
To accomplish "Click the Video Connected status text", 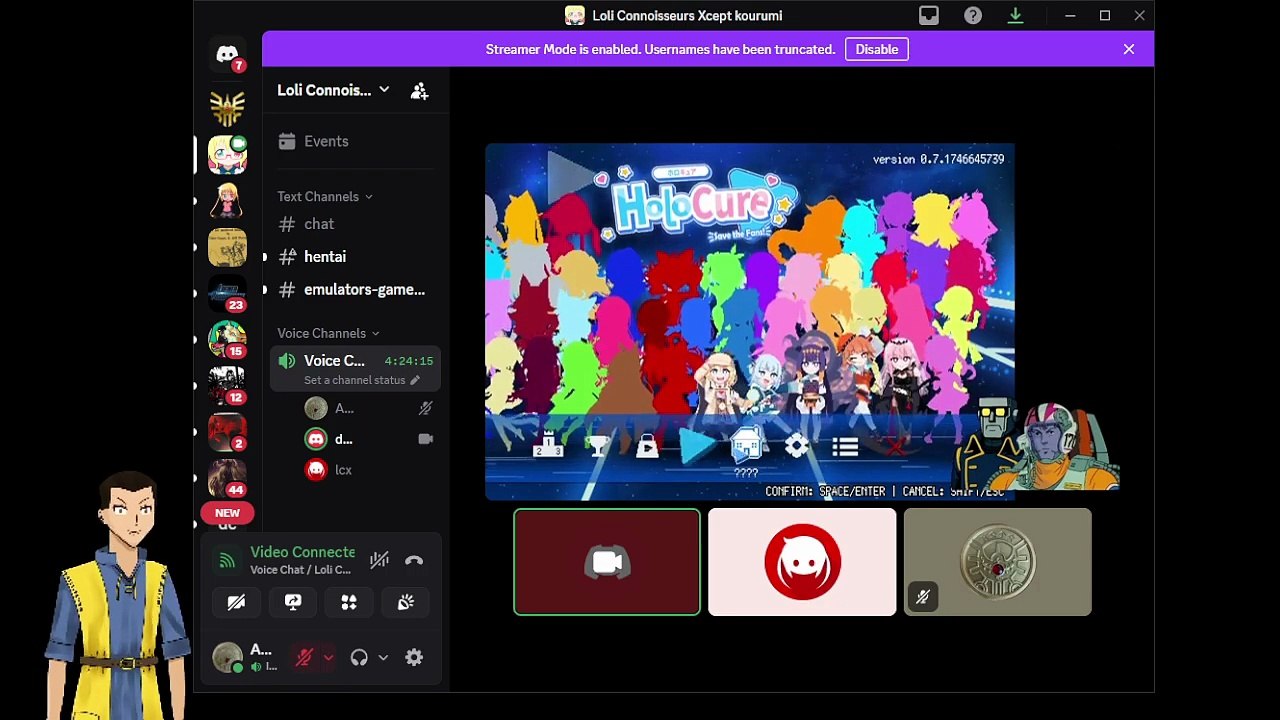I will click(302, 552).
